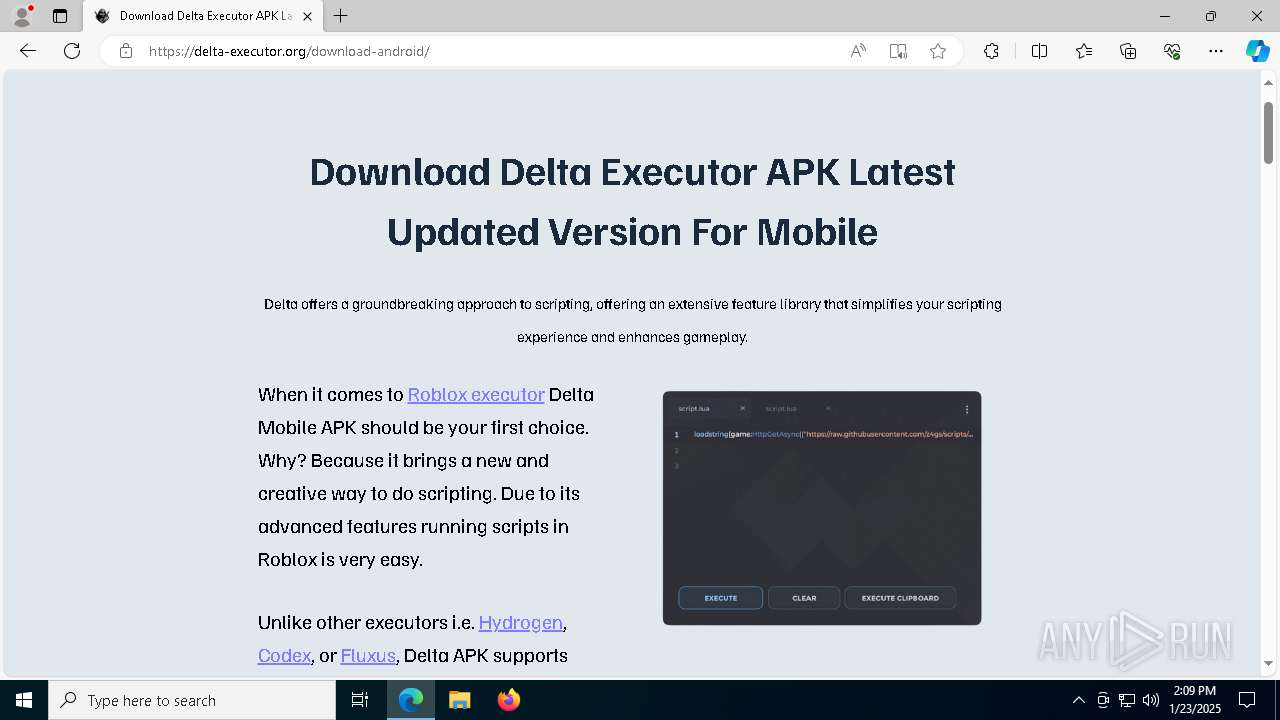Follow the Roblox executor link
Screen dimensions: 1280x720
point(476,395)
